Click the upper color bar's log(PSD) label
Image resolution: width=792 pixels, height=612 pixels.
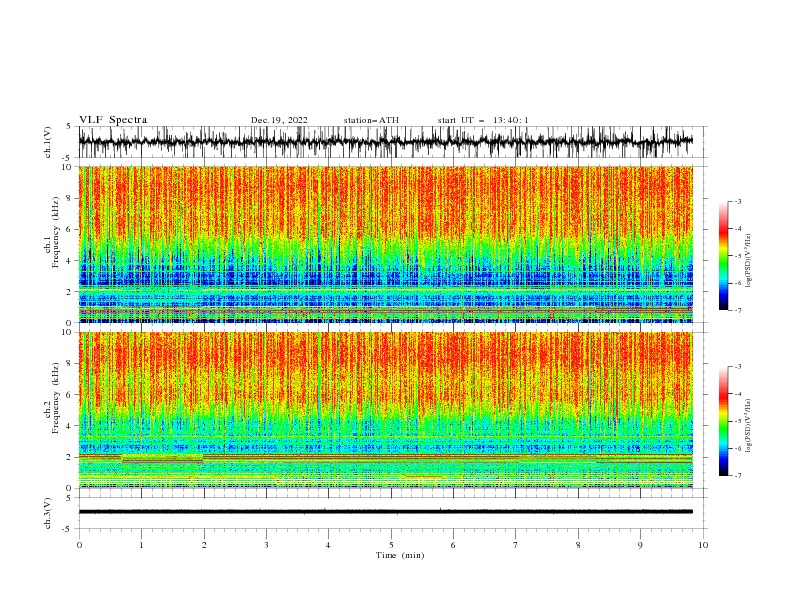click(749, 261)
